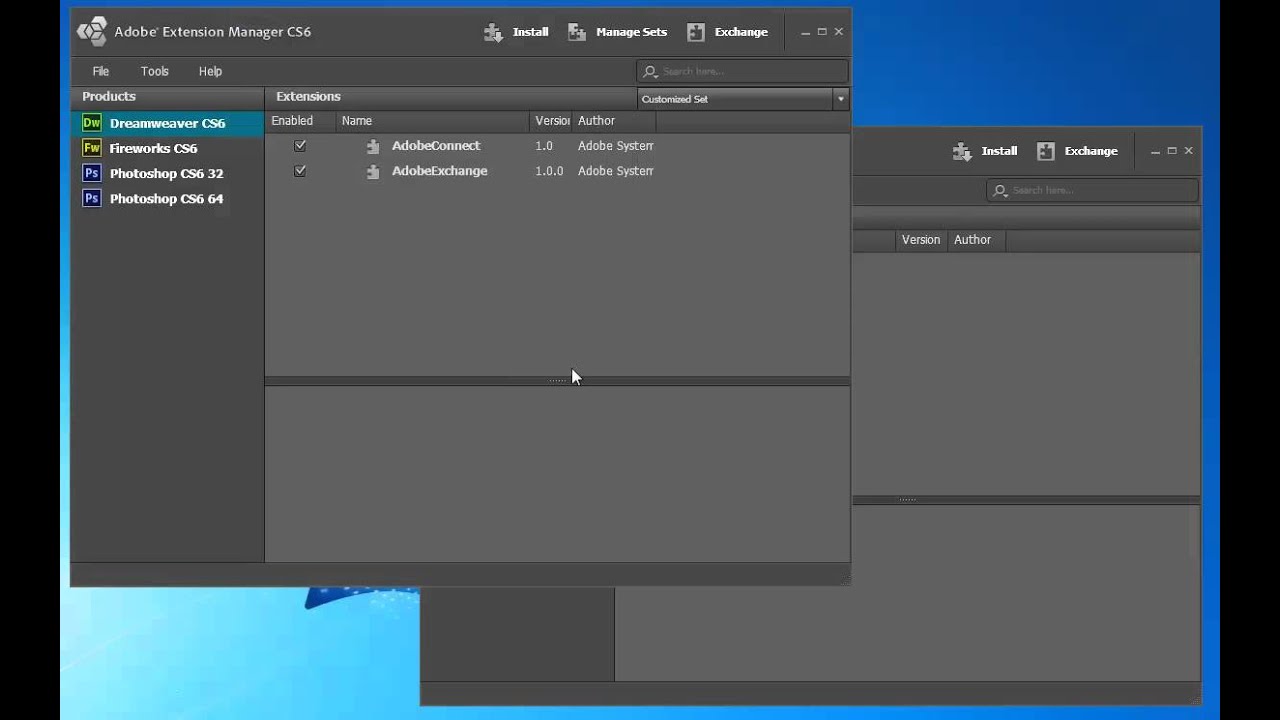Click the Exchange icon in front window
1280x720 pixels.
(696, 32)
